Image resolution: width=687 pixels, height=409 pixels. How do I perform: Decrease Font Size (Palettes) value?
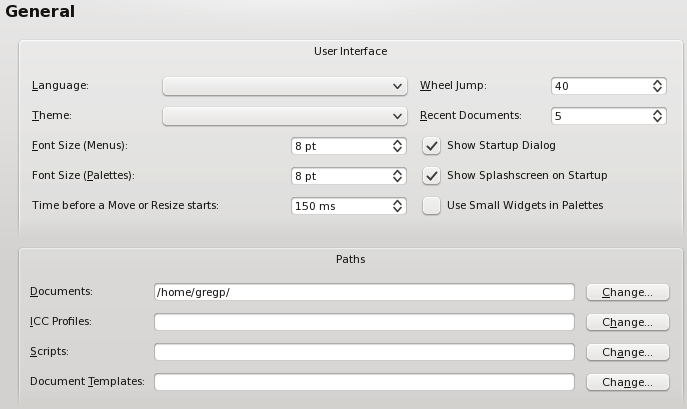[x=397, y=180]
